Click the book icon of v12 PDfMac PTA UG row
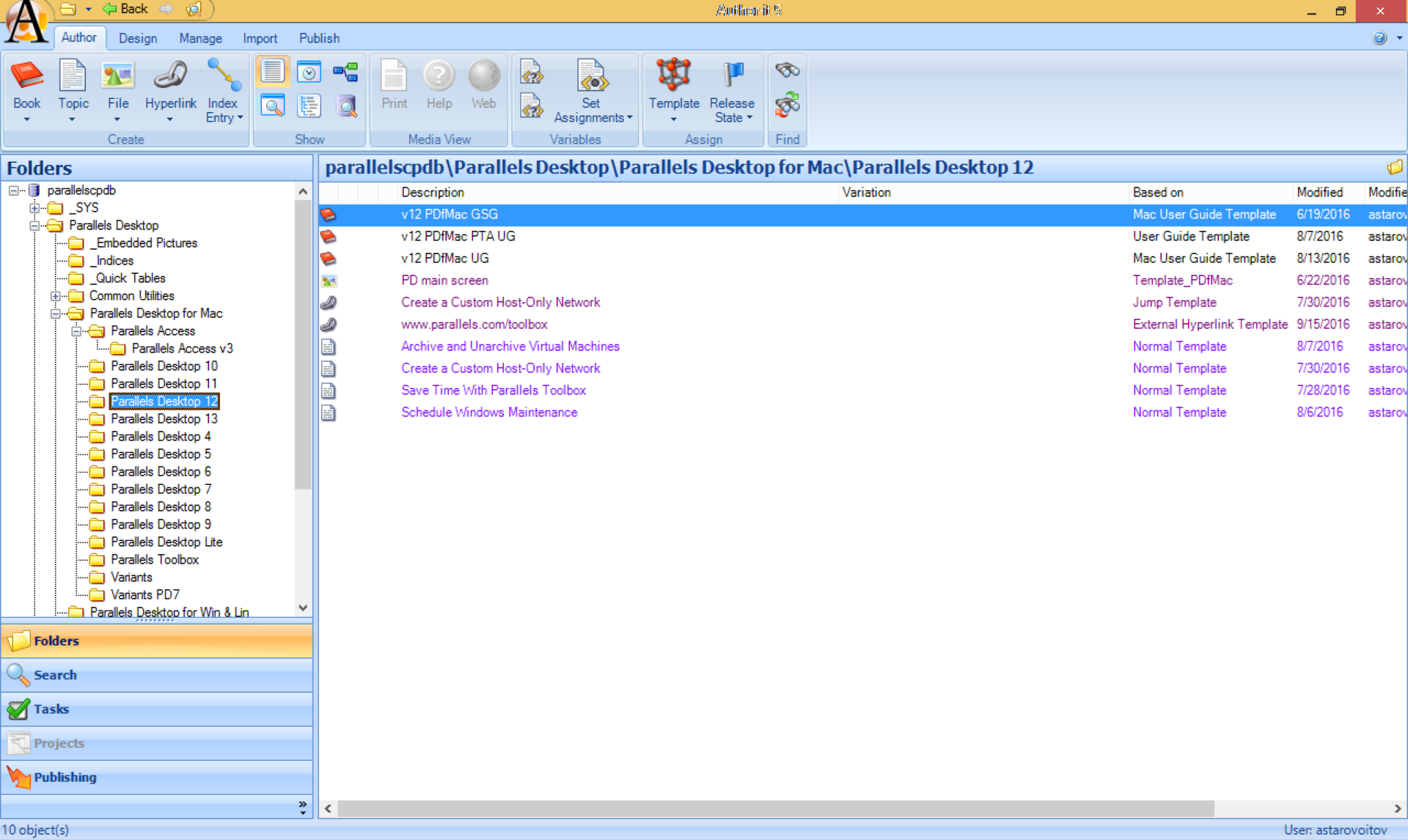Screen dimensions: 1408x840 (329, 236)
